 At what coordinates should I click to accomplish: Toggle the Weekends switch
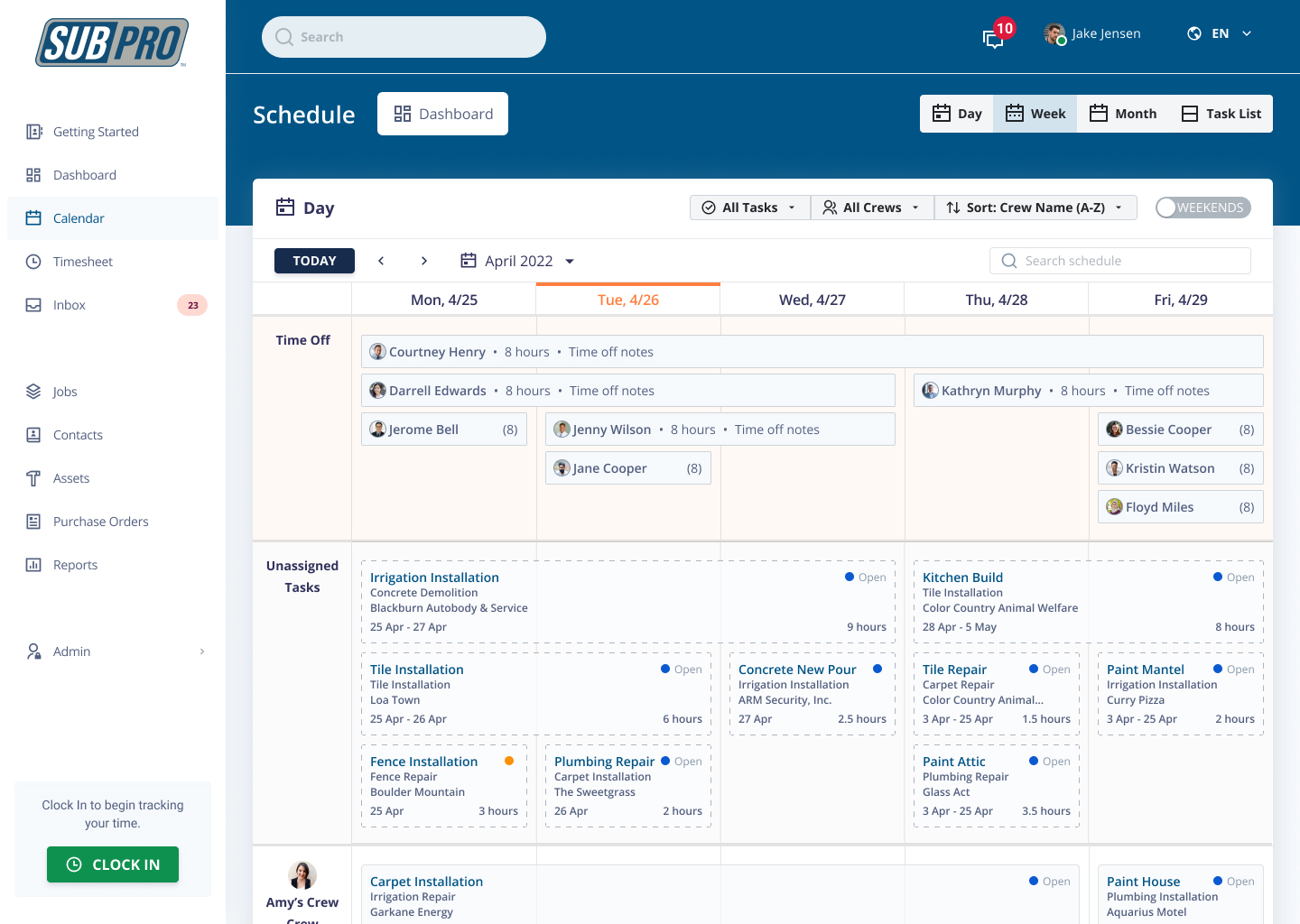click(1202, 208)
